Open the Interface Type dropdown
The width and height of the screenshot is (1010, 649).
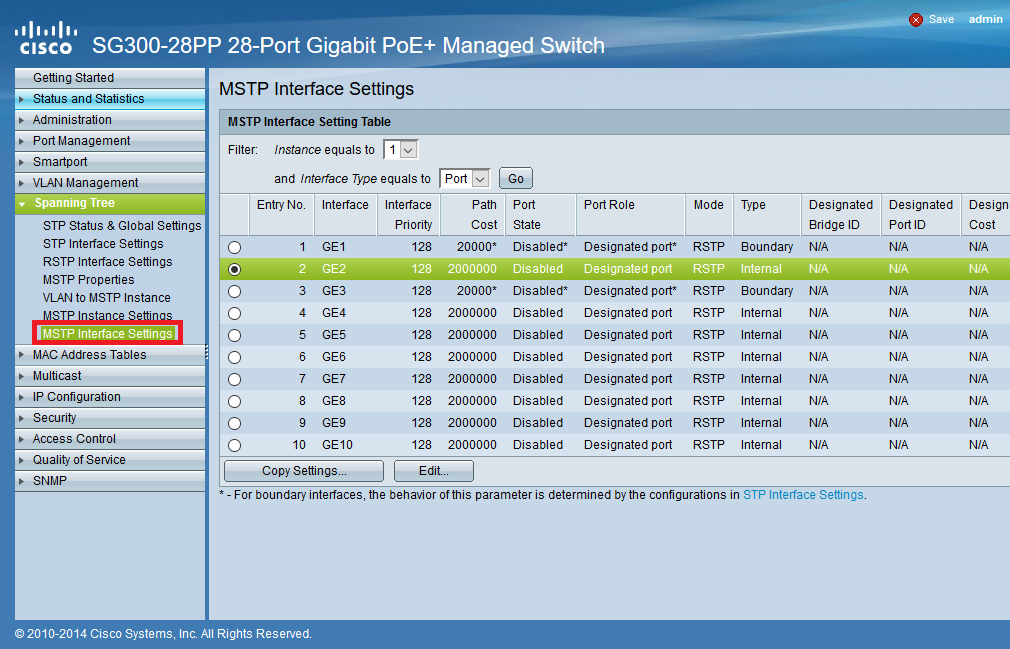tap(464, 178)
